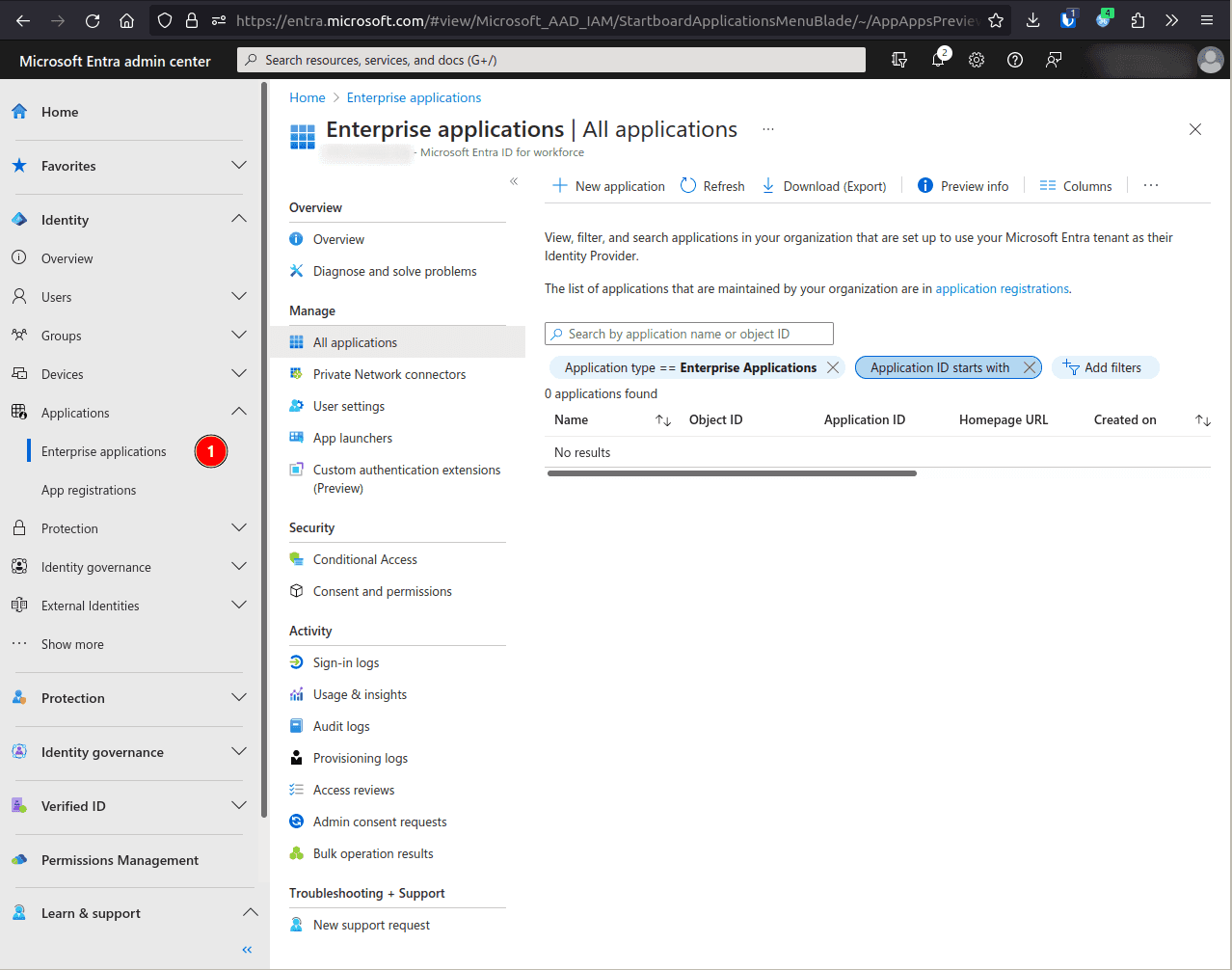Open more commands ellipsis in toolbar

click(x=1151, y=186)
